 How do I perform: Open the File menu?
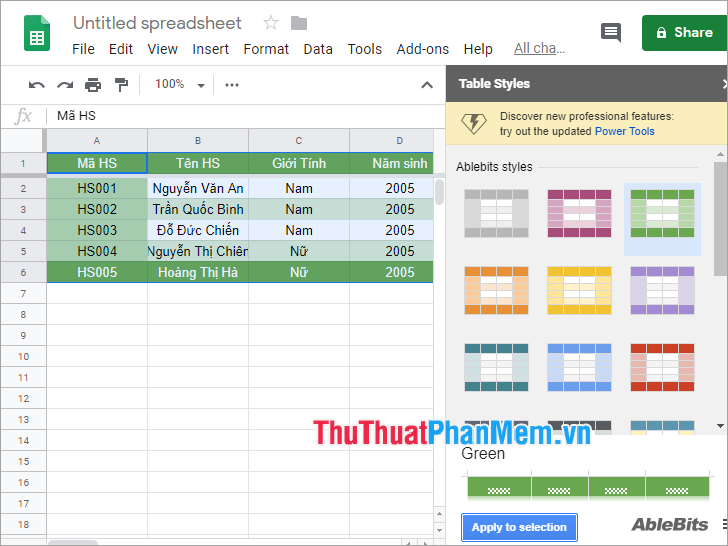tap(83, 49)
